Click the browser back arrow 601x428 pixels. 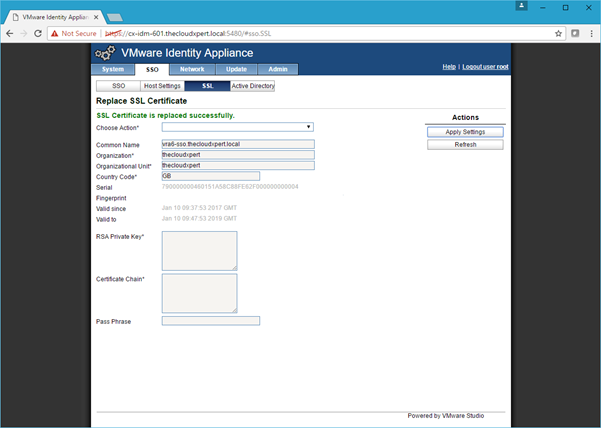[10, 32]
